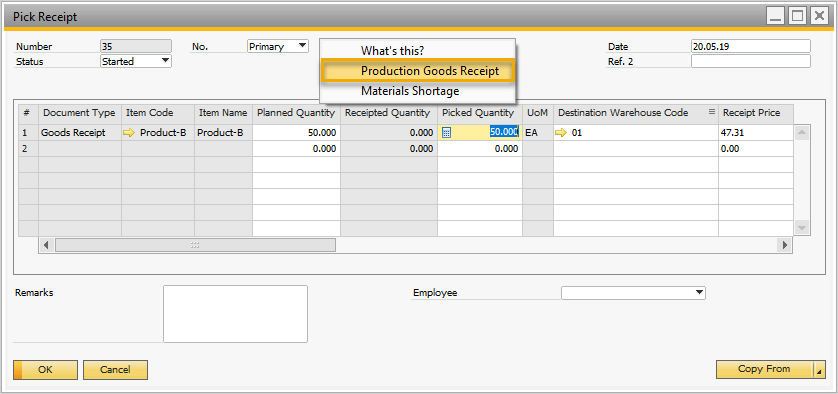This screenshot has width=838, height=394.
Task: Close the Pick Receipt window
Action: 819,17
